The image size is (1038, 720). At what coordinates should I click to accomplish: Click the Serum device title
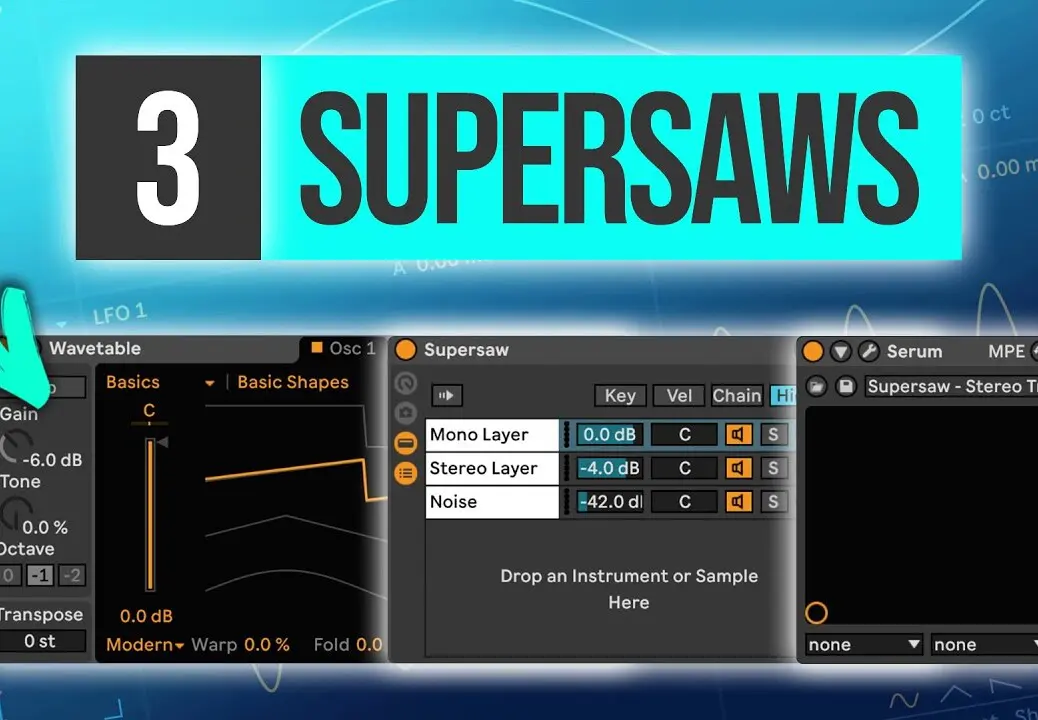tap(914, 351)
